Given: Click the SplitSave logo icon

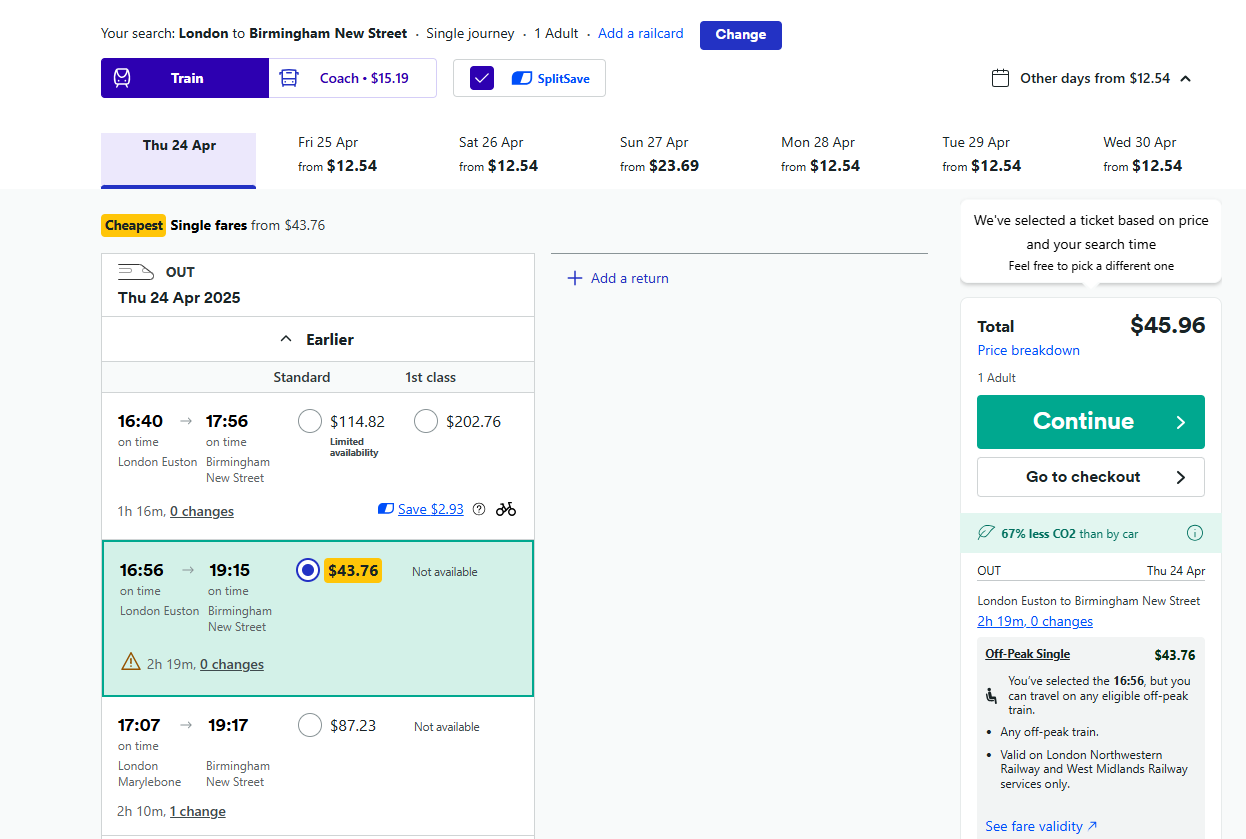Looking at the screenshot, I should (x=521, y=78).
